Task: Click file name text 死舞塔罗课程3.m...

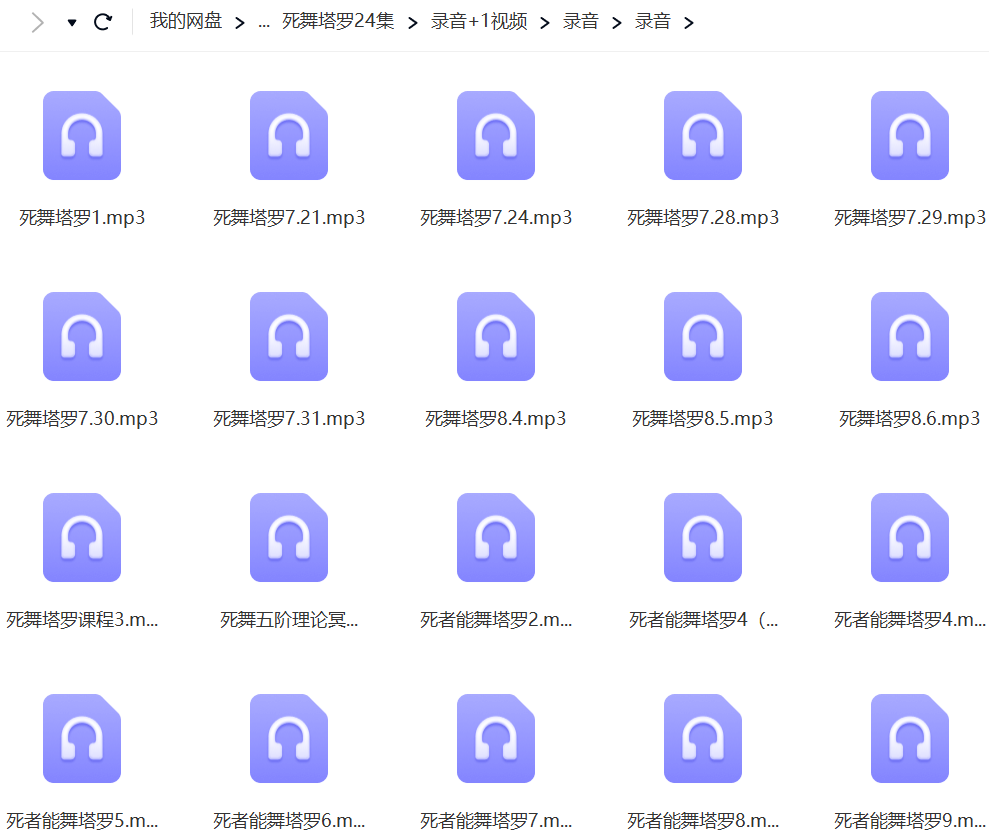Action: pyautogui.click(x=82, y=621)
